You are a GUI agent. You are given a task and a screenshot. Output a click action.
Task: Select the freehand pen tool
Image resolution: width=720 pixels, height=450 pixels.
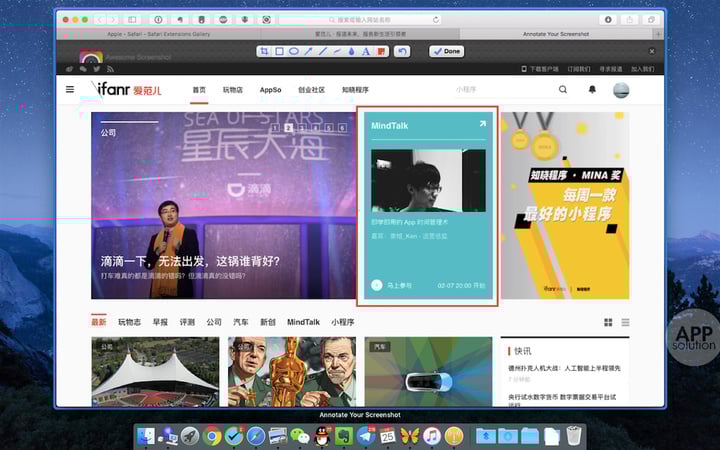click(338, 51)
